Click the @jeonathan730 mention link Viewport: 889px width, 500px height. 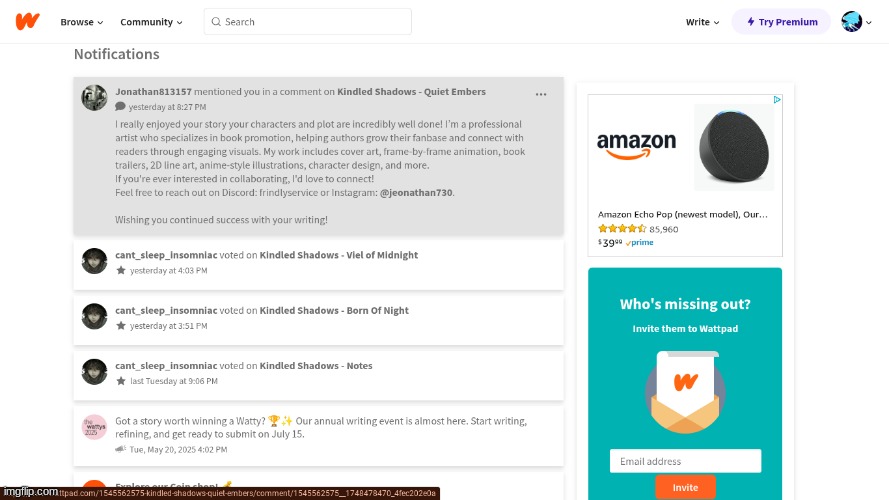416,192
